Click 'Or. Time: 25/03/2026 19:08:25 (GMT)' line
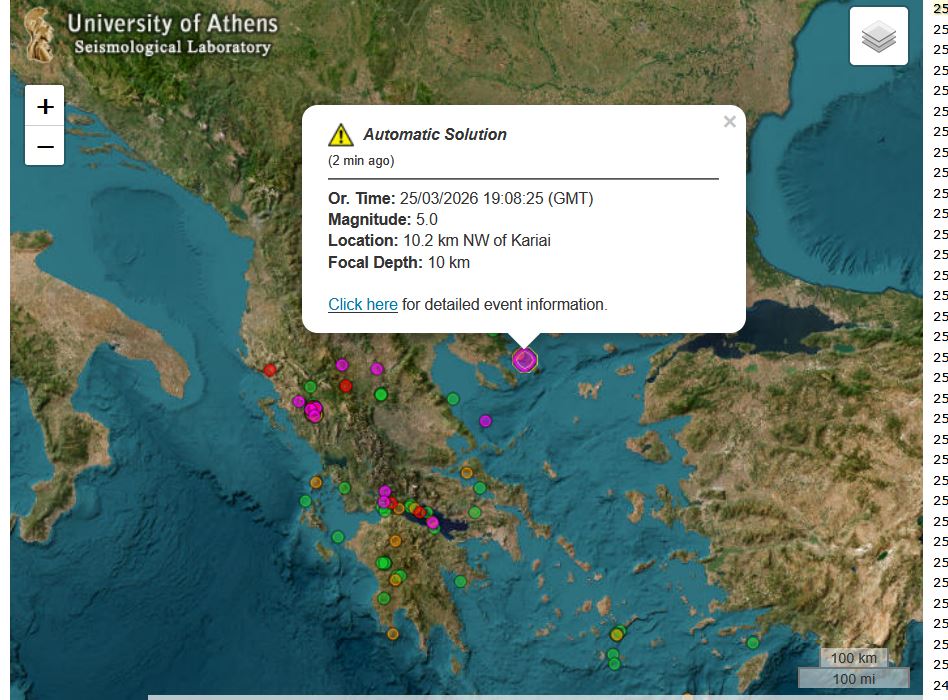 (x=461, y=198)
